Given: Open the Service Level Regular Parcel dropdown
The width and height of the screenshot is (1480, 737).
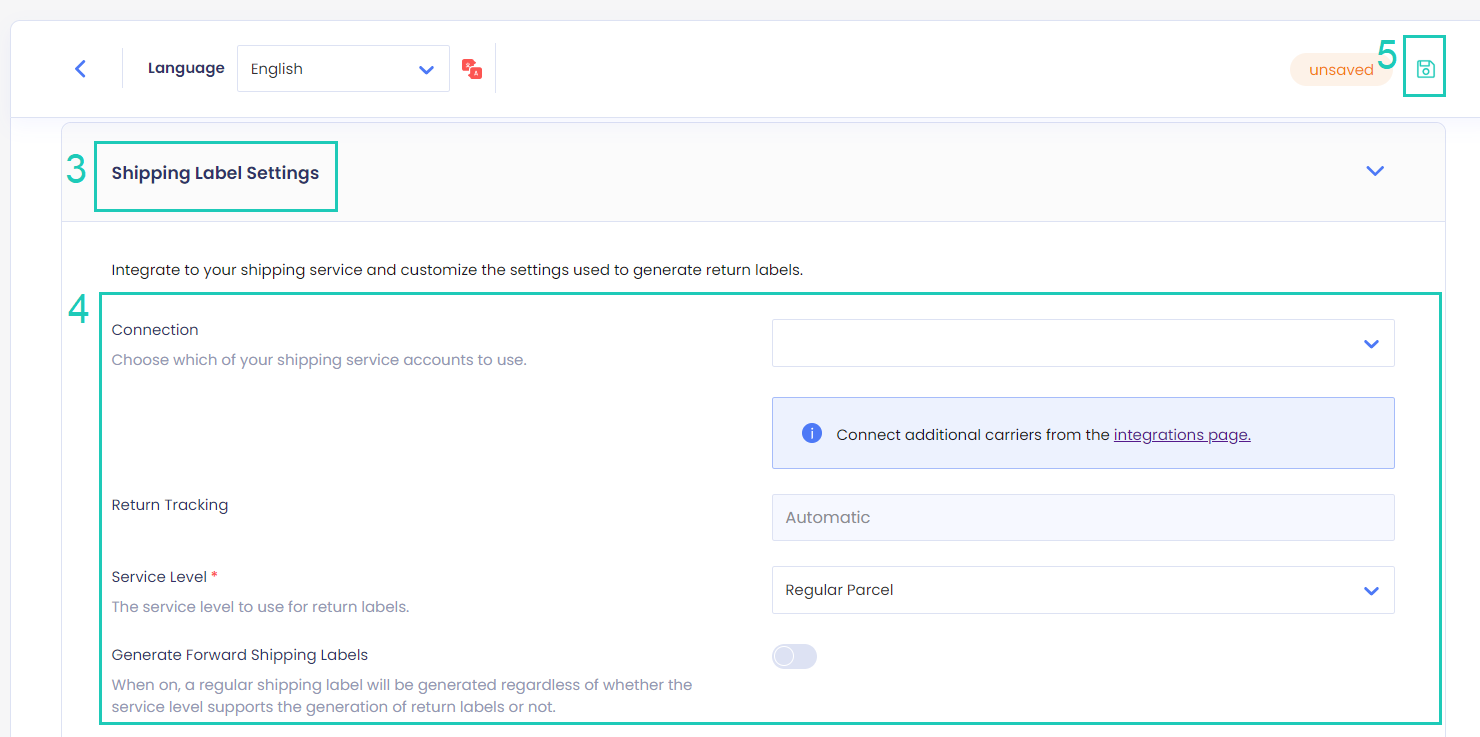Looking at the screenshot, I should pyautogui.click(x=1083, y=590).
